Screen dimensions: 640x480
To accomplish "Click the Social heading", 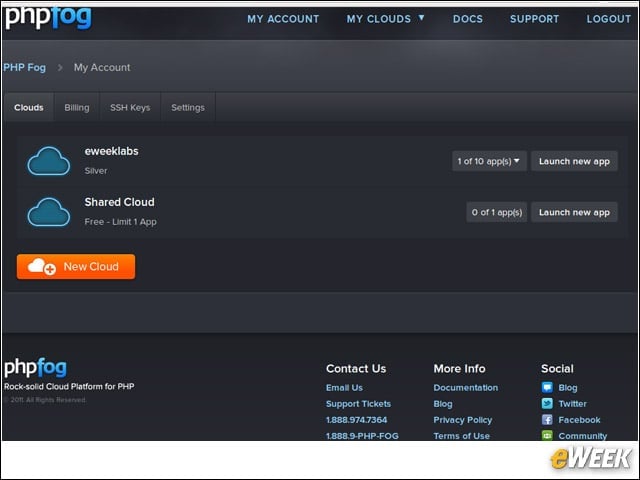I will [557, 369].
